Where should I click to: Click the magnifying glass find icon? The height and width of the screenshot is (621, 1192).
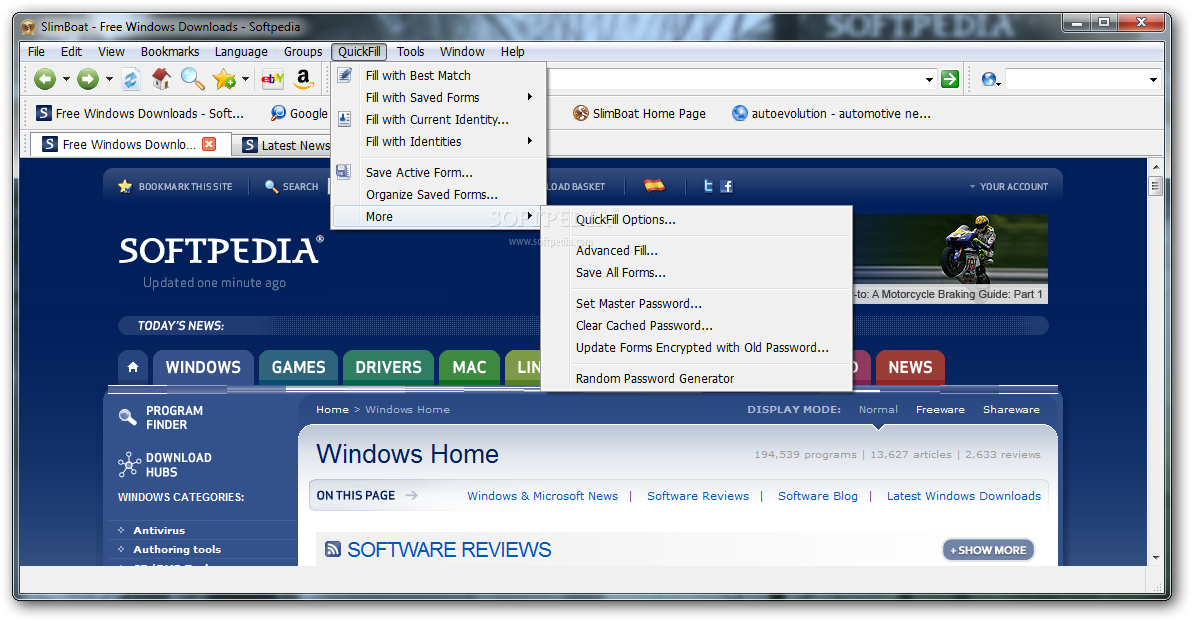(x=192, y=78)
